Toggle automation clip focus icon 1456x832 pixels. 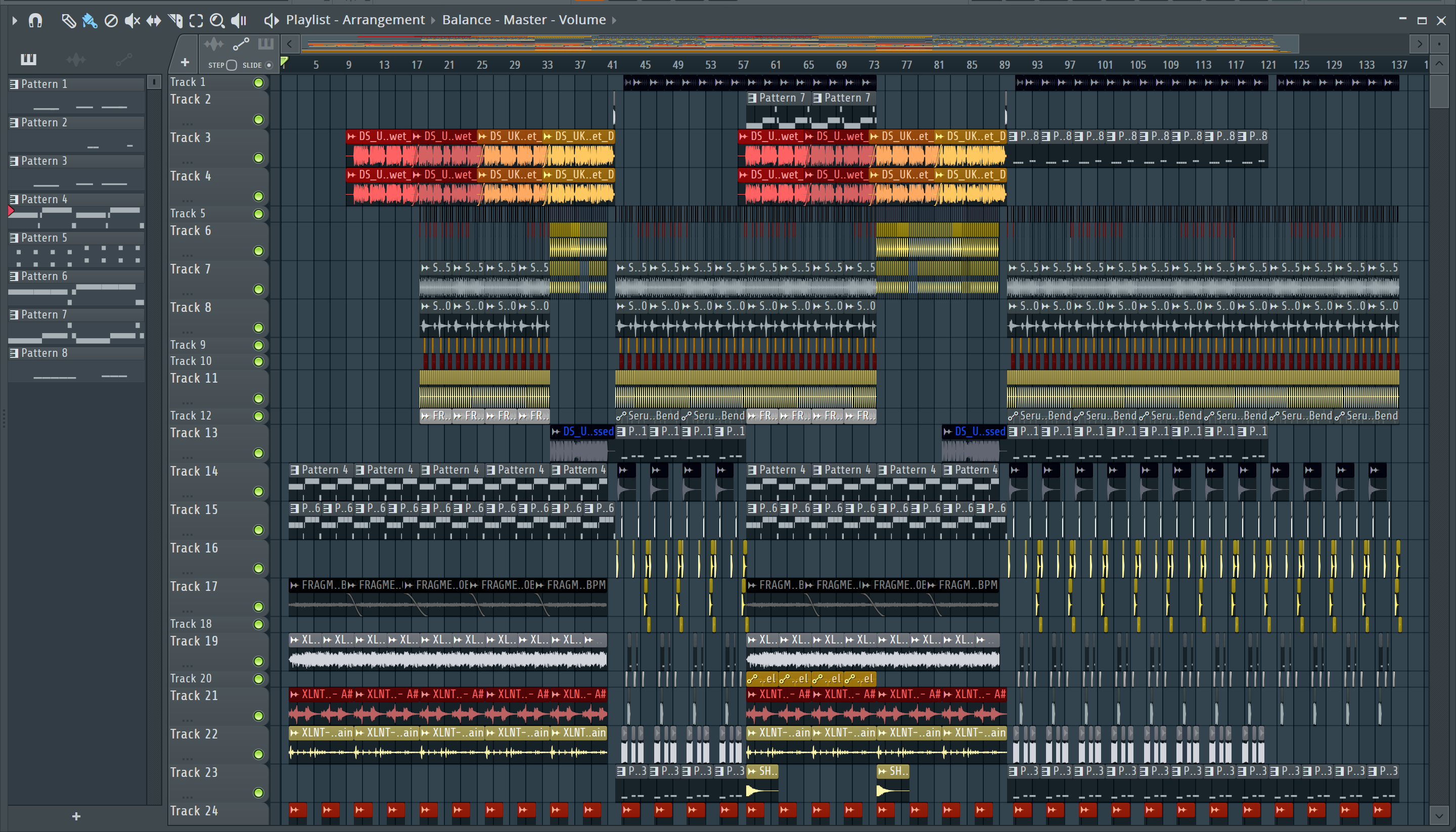tap(241, 44)
